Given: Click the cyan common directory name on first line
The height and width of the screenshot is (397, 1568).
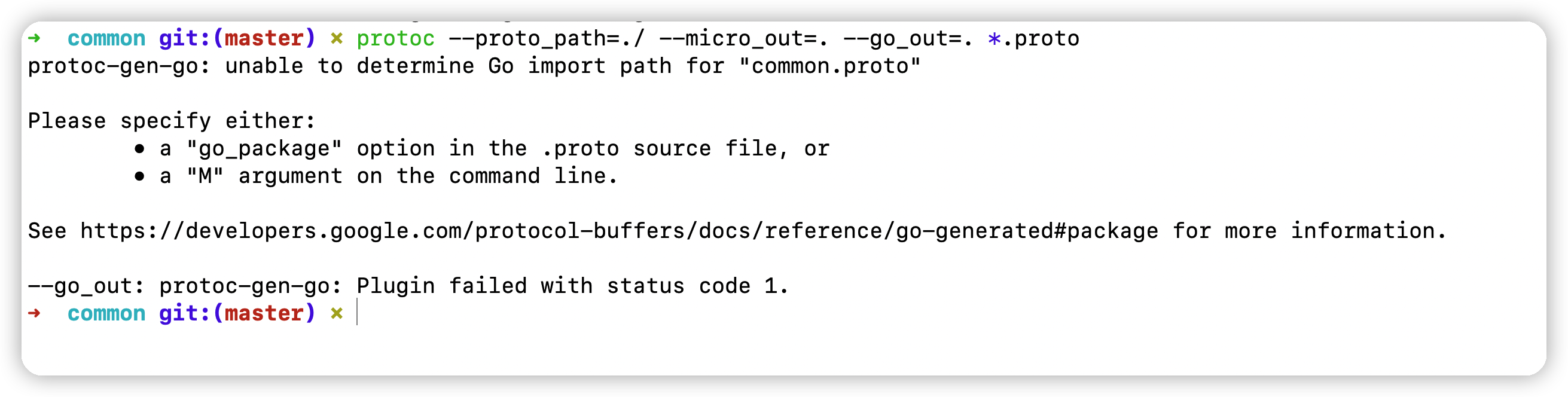Looking at the screenshot, I should [106, 39].
